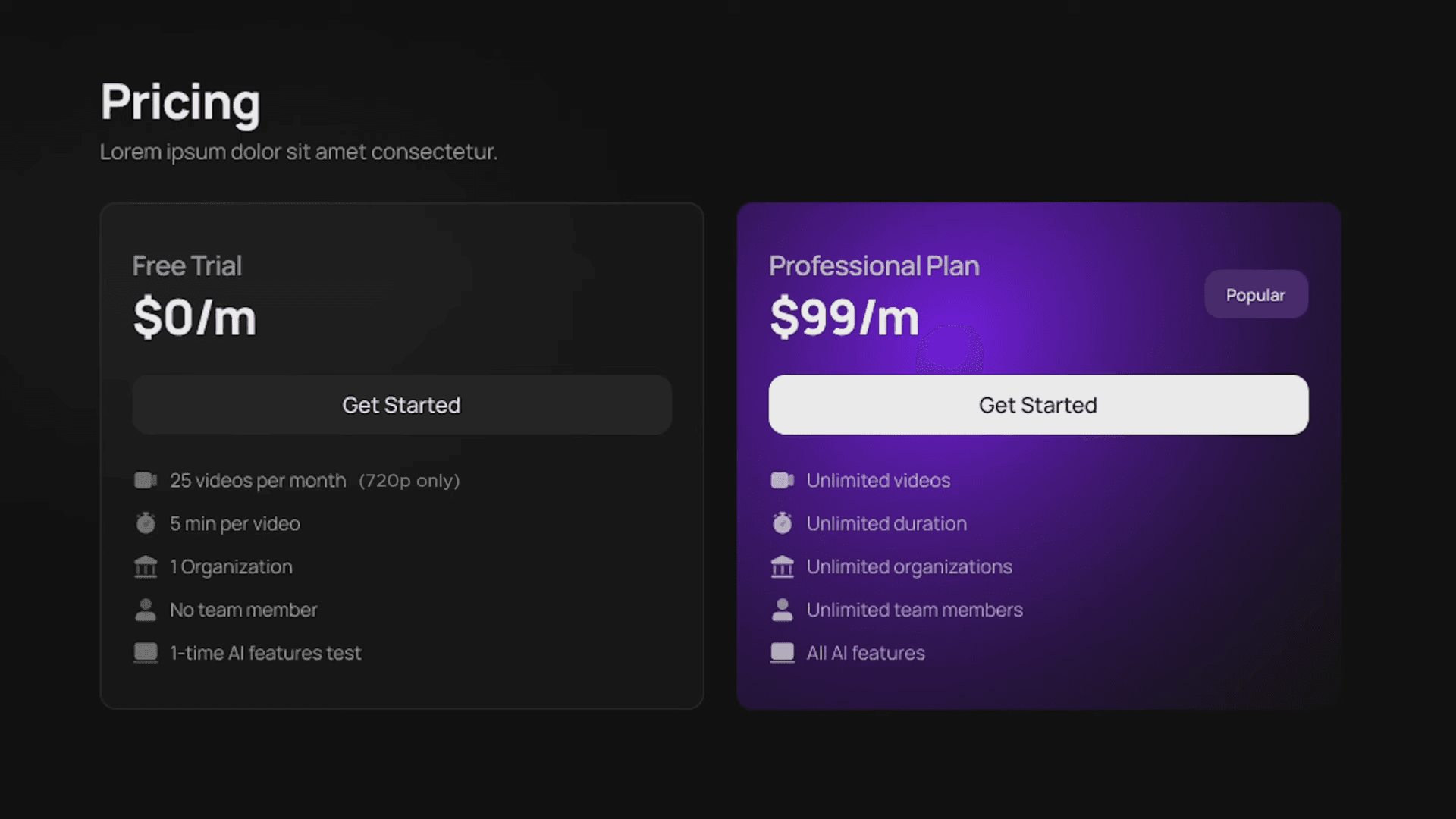Click the bank icon beside Unlimited organizations
The image size is (1456, 819).
[782, 566]
